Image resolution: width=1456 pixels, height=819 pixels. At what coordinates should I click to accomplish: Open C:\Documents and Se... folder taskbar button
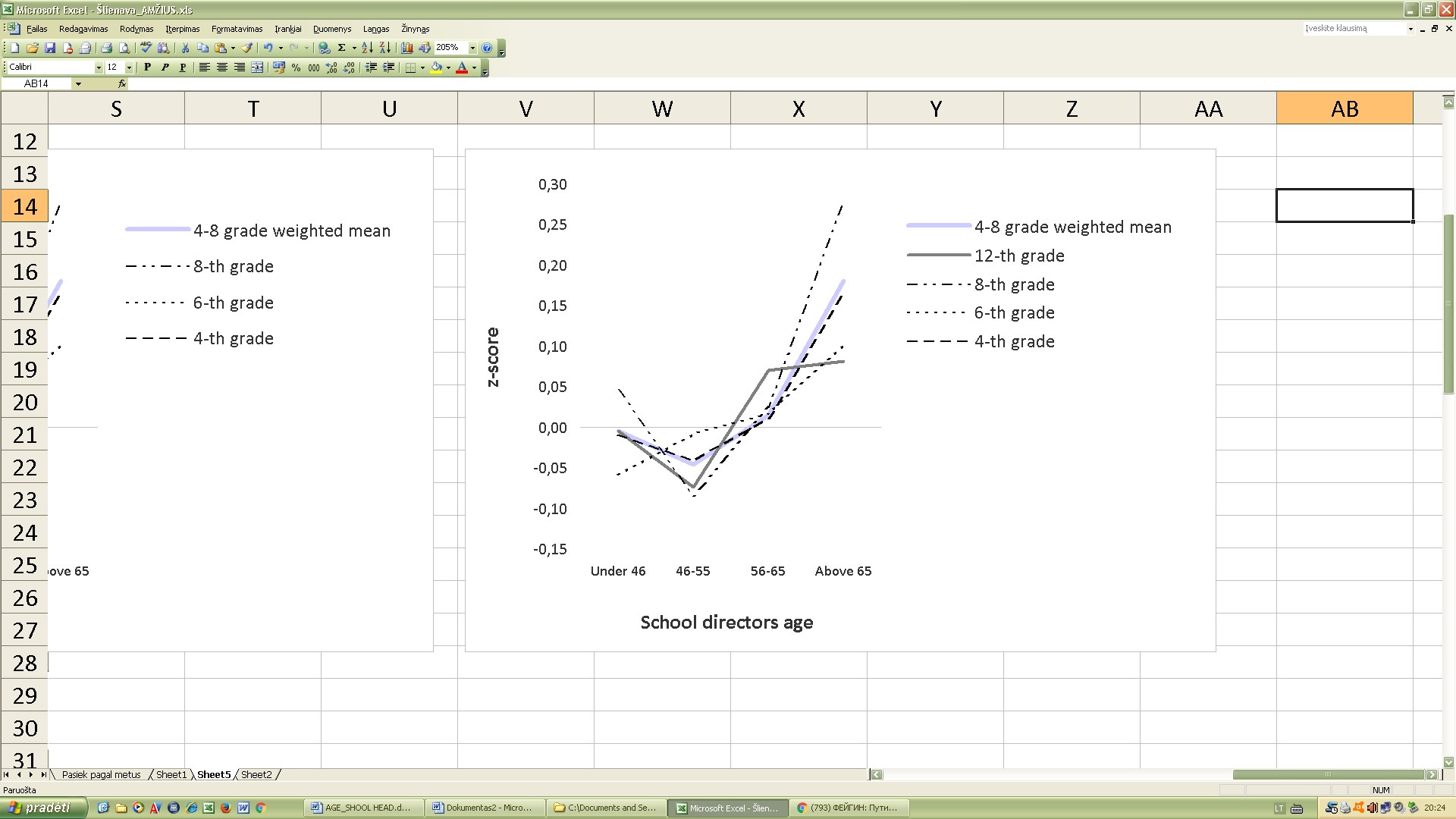pos(607,808)
